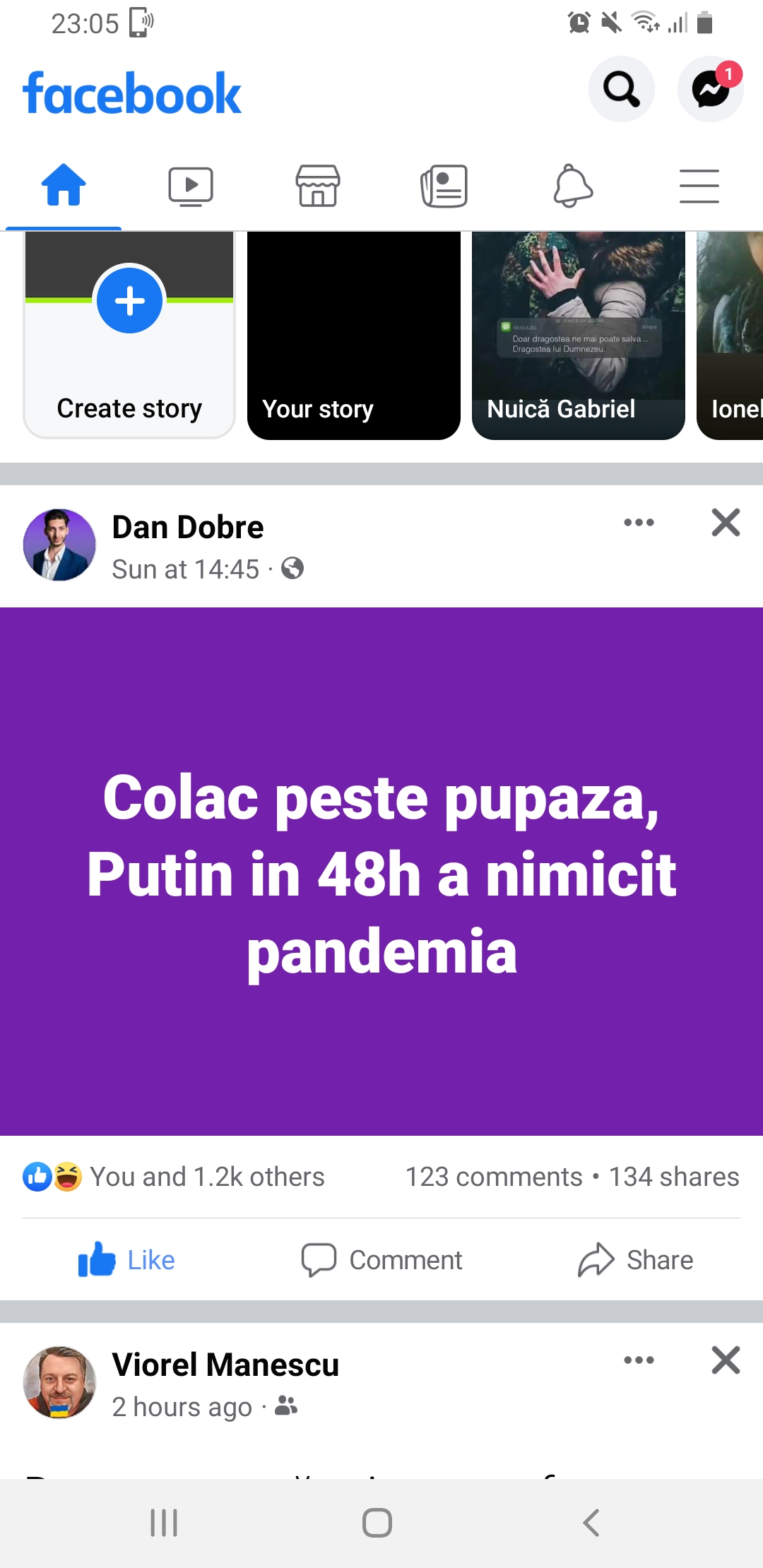Image resolution: width=763 pixels, height=1568 pixels.
Task: View Your story
Action: (354, 335)
